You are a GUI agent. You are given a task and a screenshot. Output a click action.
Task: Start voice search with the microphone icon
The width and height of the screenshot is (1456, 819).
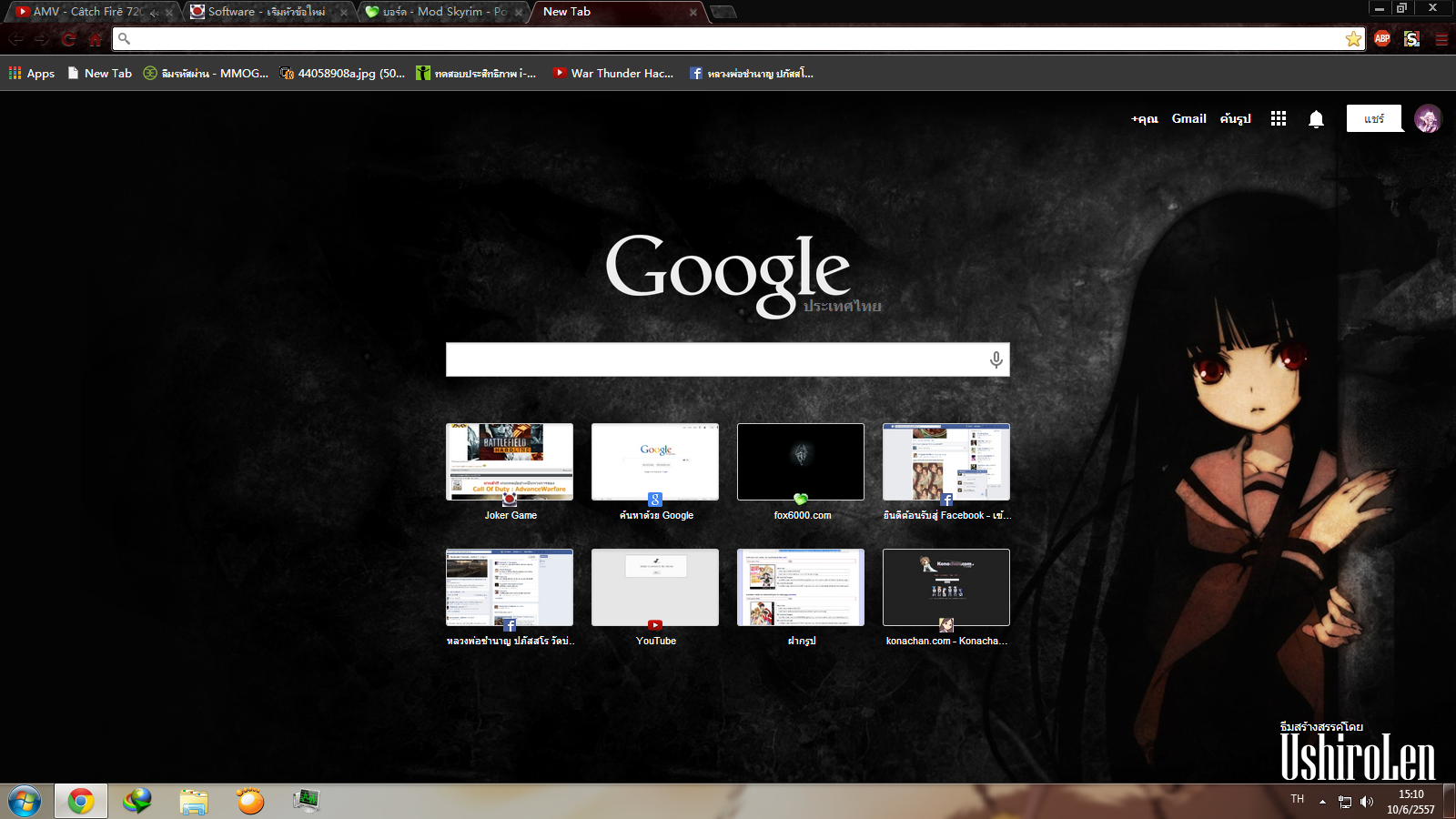[996, 359]
